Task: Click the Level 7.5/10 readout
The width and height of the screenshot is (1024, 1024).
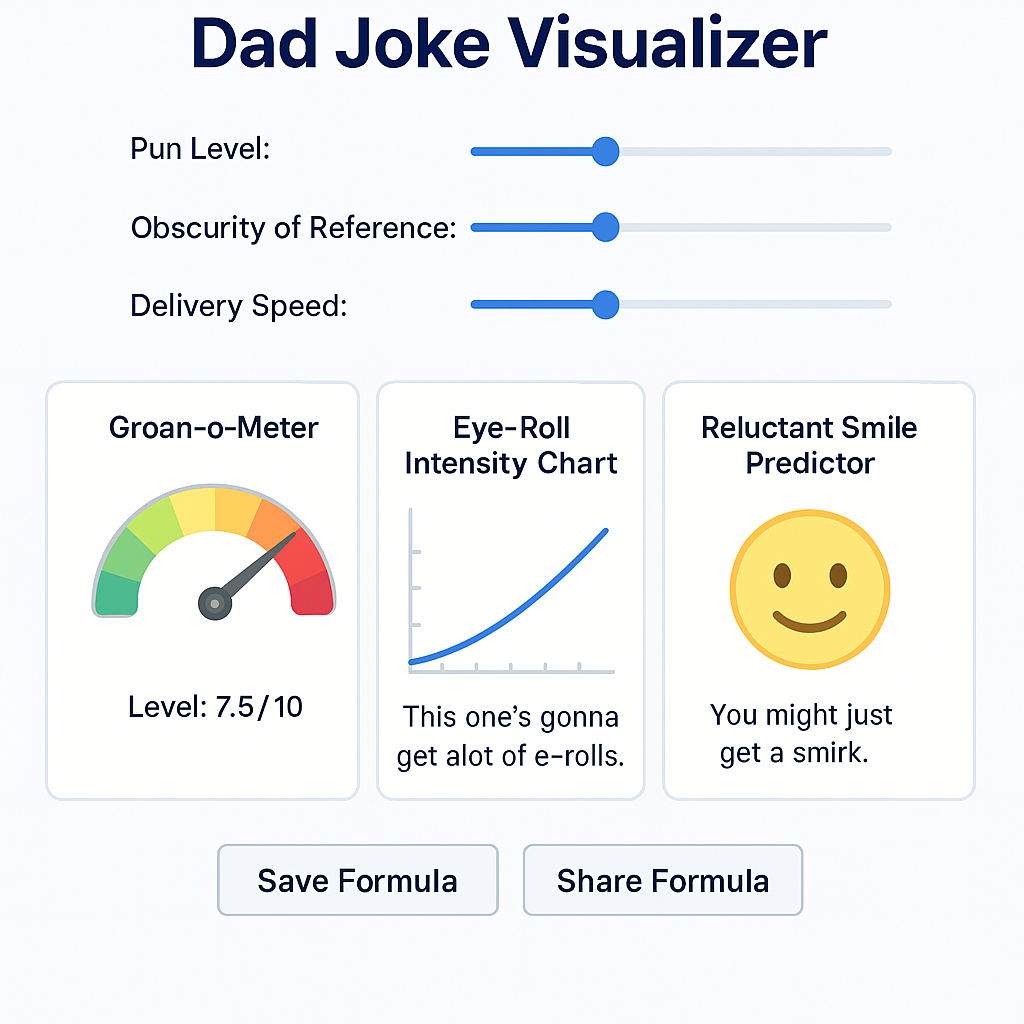Action: coord(215,708)
